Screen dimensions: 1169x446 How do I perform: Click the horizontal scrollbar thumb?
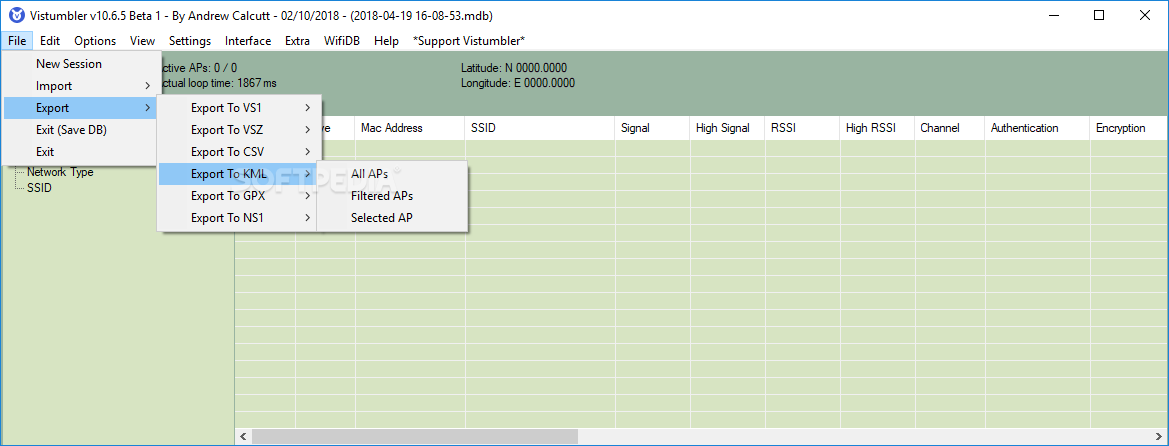[414, 436]
